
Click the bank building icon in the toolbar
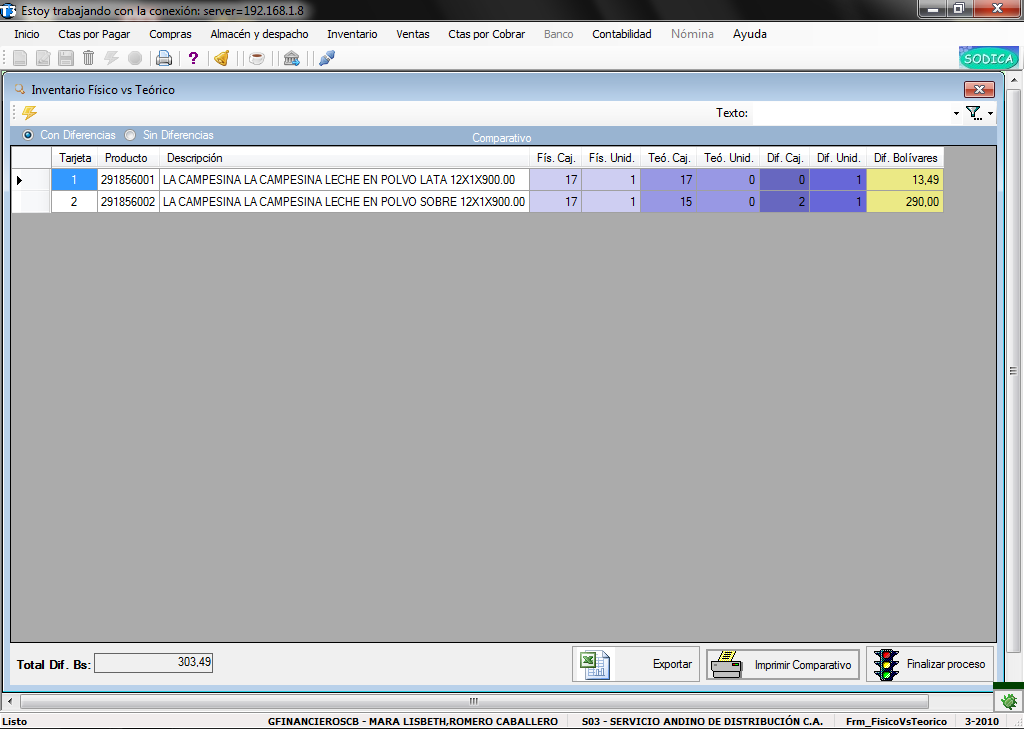(x=291, y=58)
